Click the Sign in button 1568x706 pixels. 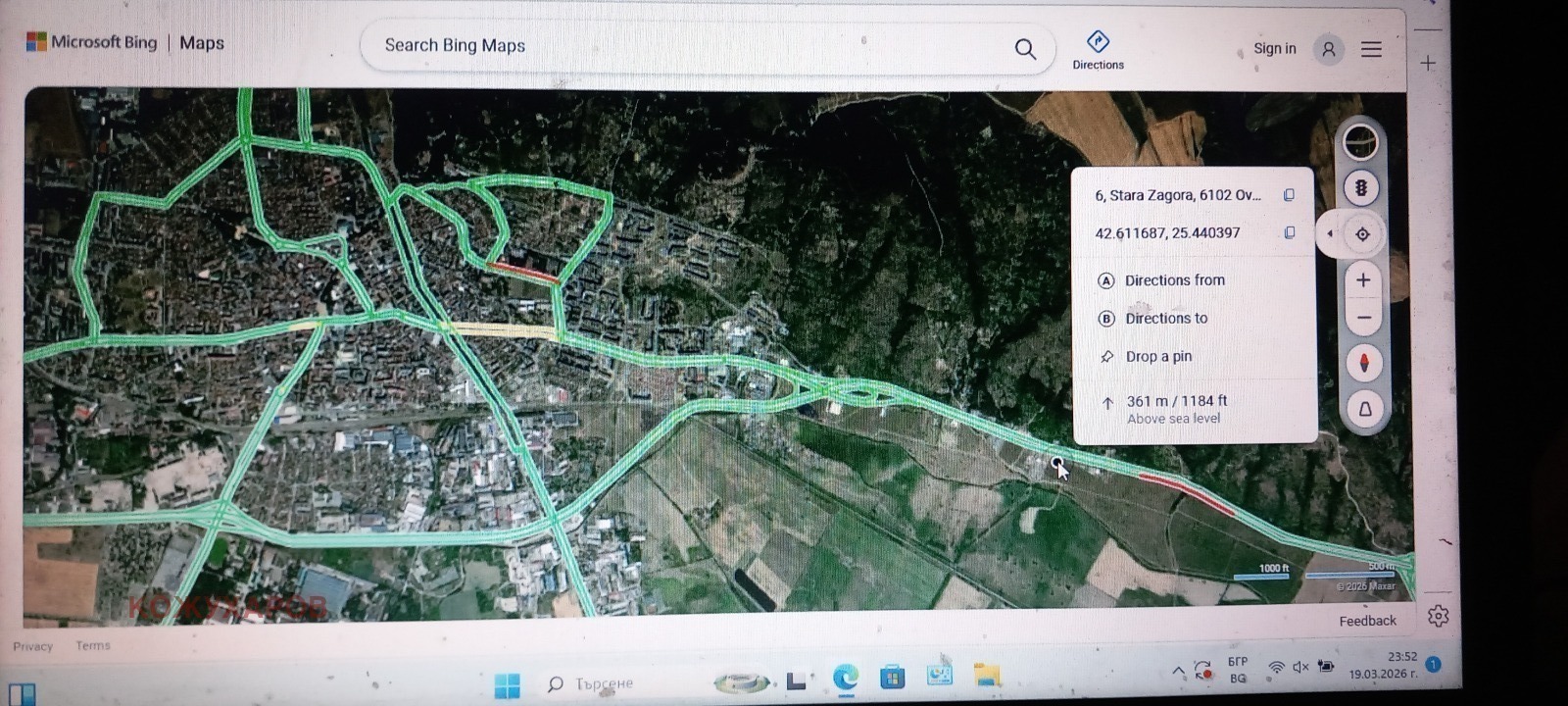coord(1274,48)
